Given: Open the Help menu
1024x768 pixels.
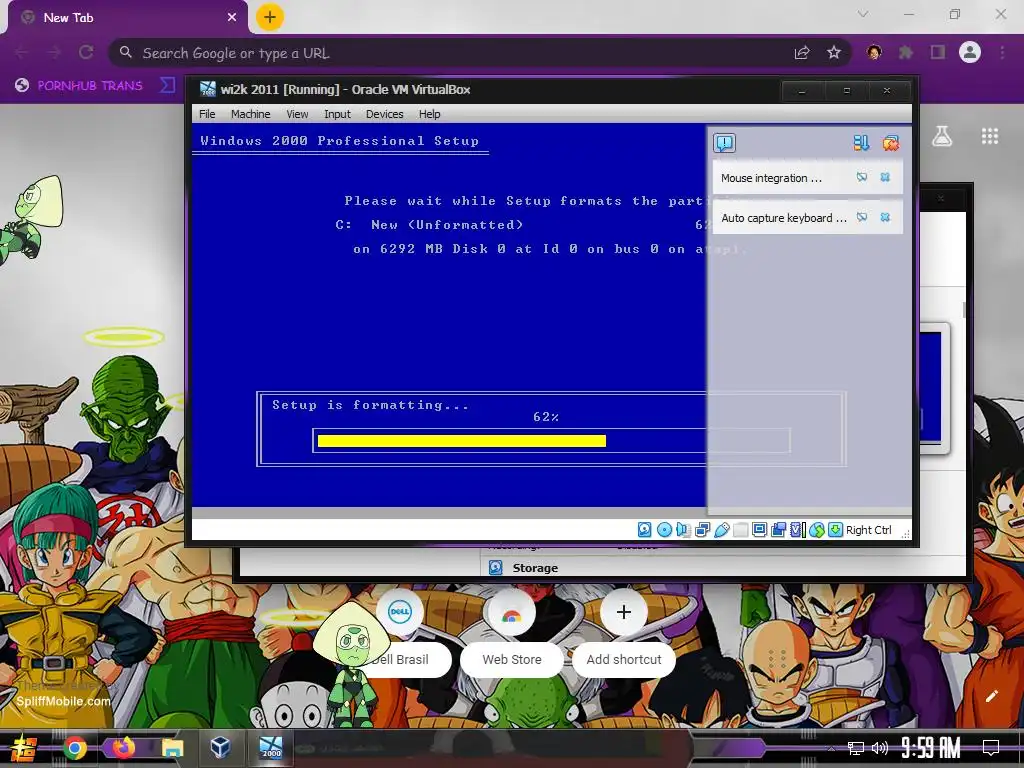Looking at the screenshot, I should click(x=429, y=114).
